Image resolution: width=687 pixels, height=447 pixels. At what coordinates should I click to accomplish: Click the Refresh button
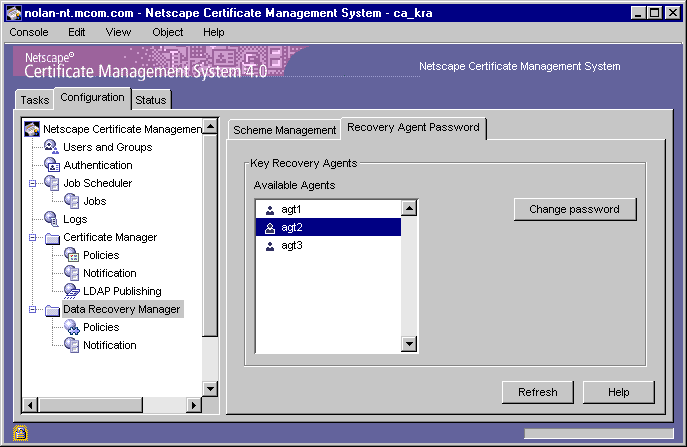(x=538, y=392)
